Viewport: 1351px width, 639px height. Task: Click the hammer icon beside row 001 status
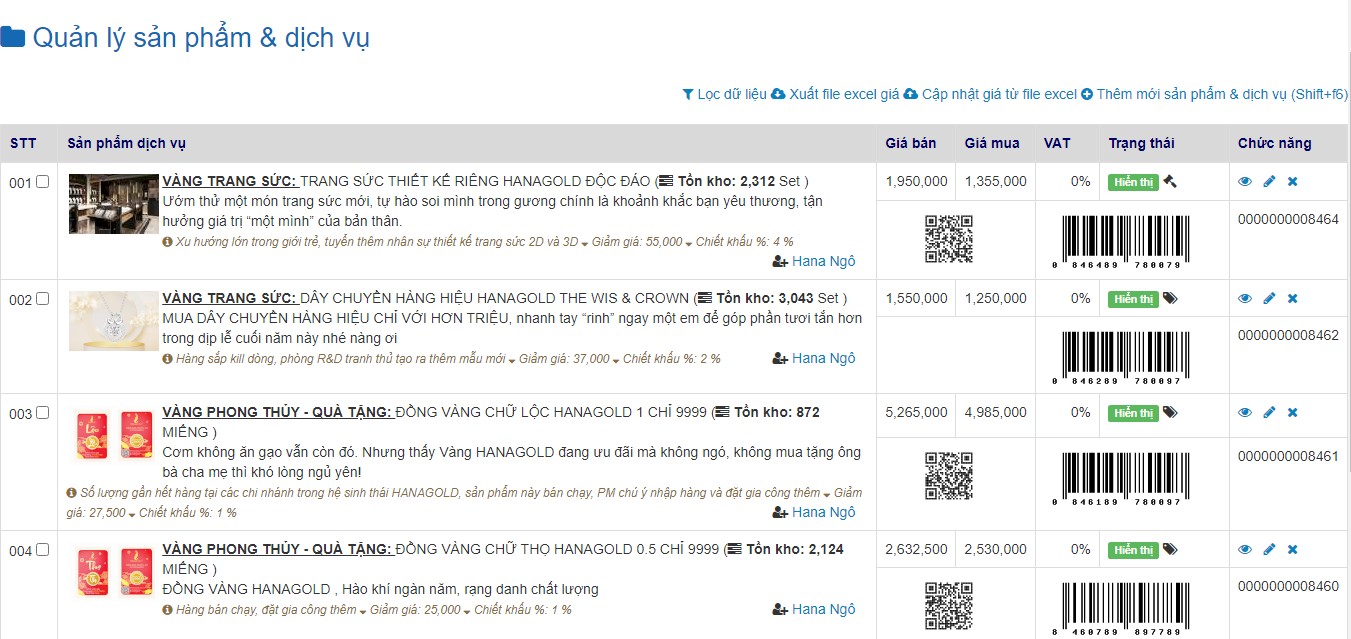click(1170, 182)
